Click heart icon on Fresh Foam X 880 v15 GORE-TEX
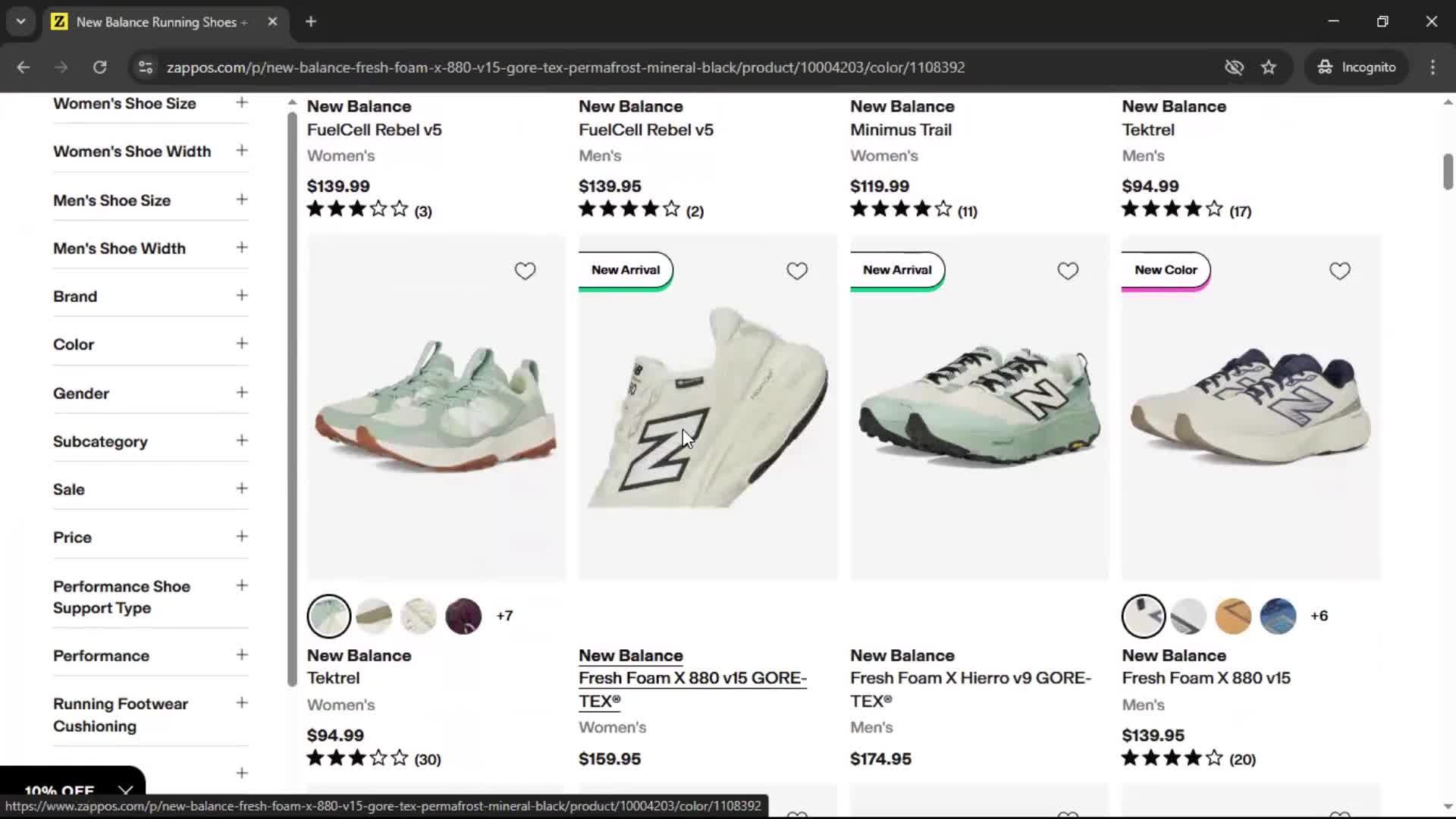The image size is (1456, 819). pyautogui.click(x=796, y=271)
